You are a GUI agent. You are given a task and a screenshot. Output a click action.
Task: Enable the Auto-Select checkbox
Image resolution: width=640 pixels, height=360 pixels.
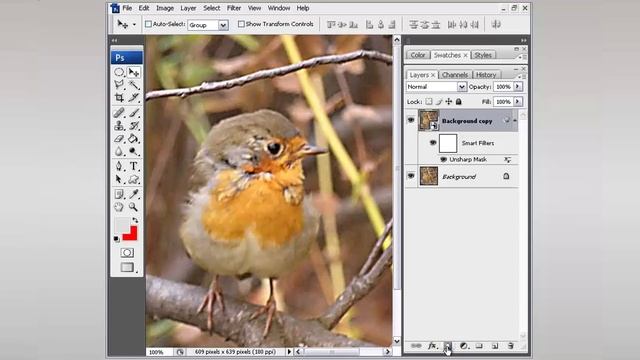pyautogui.click(x=148, y=24)
